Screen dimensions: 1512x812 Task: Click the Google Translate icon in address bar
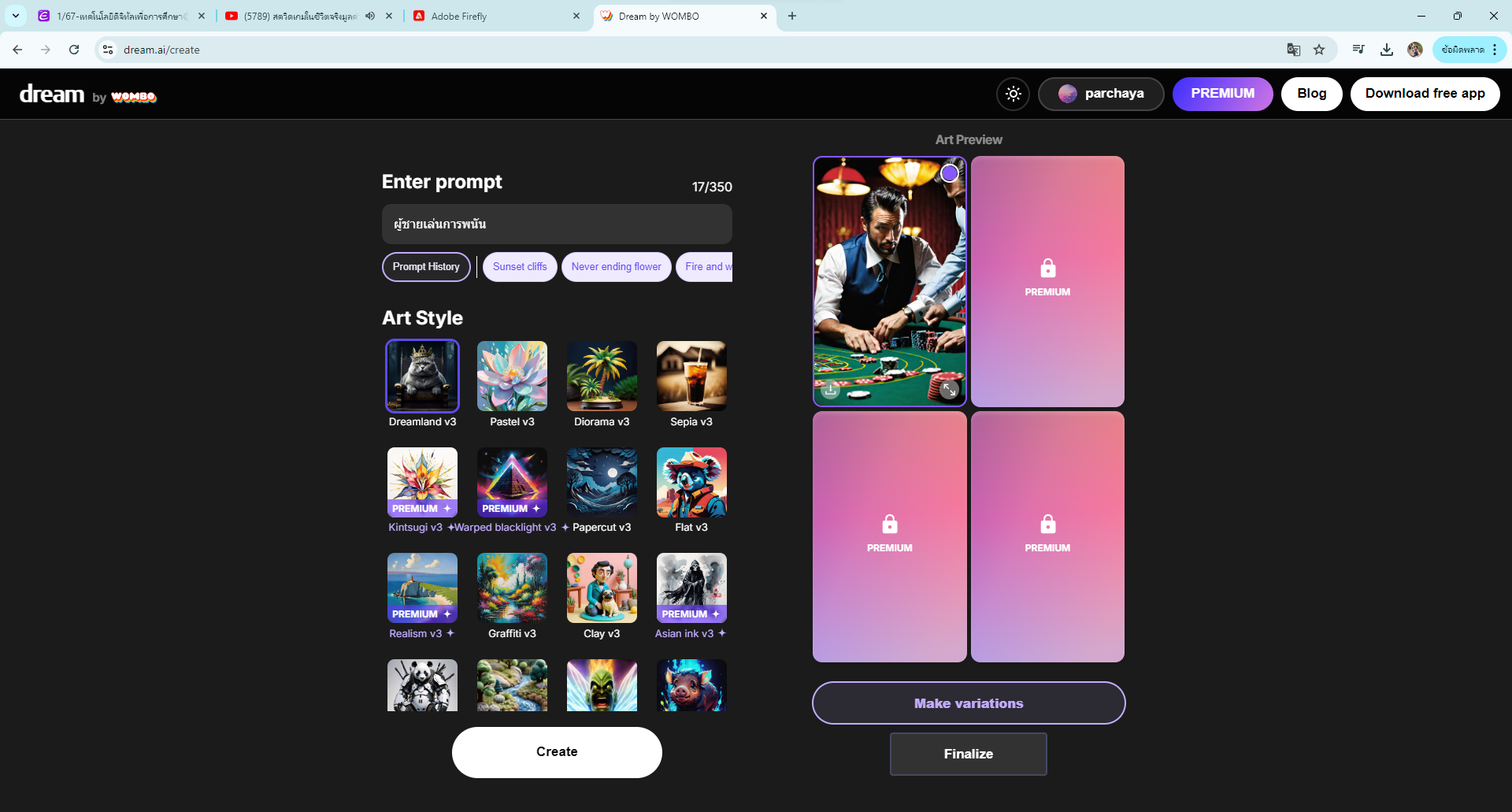click(x=1293, y=50)
